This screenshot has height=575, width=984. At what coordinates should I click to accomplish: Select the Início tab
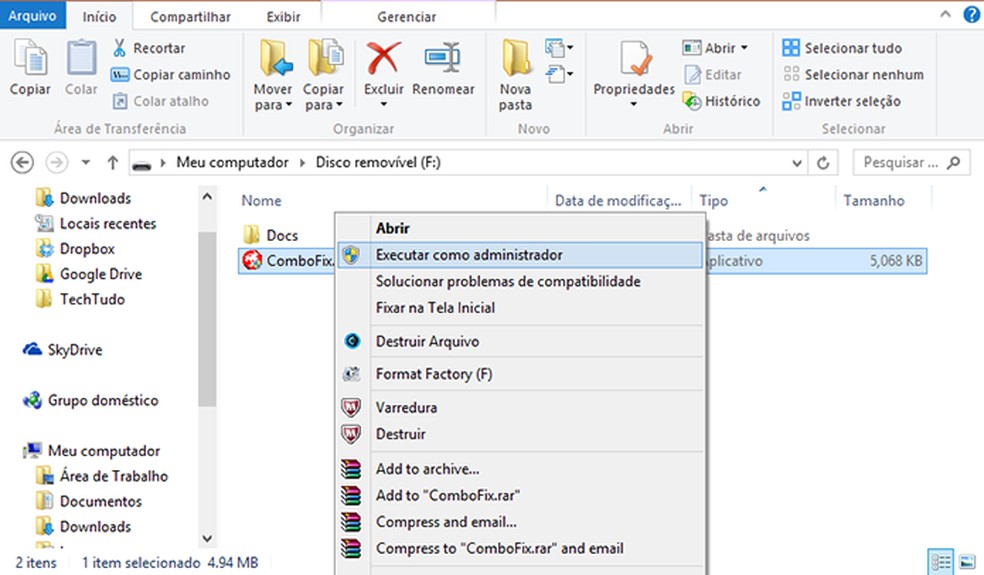99,16
